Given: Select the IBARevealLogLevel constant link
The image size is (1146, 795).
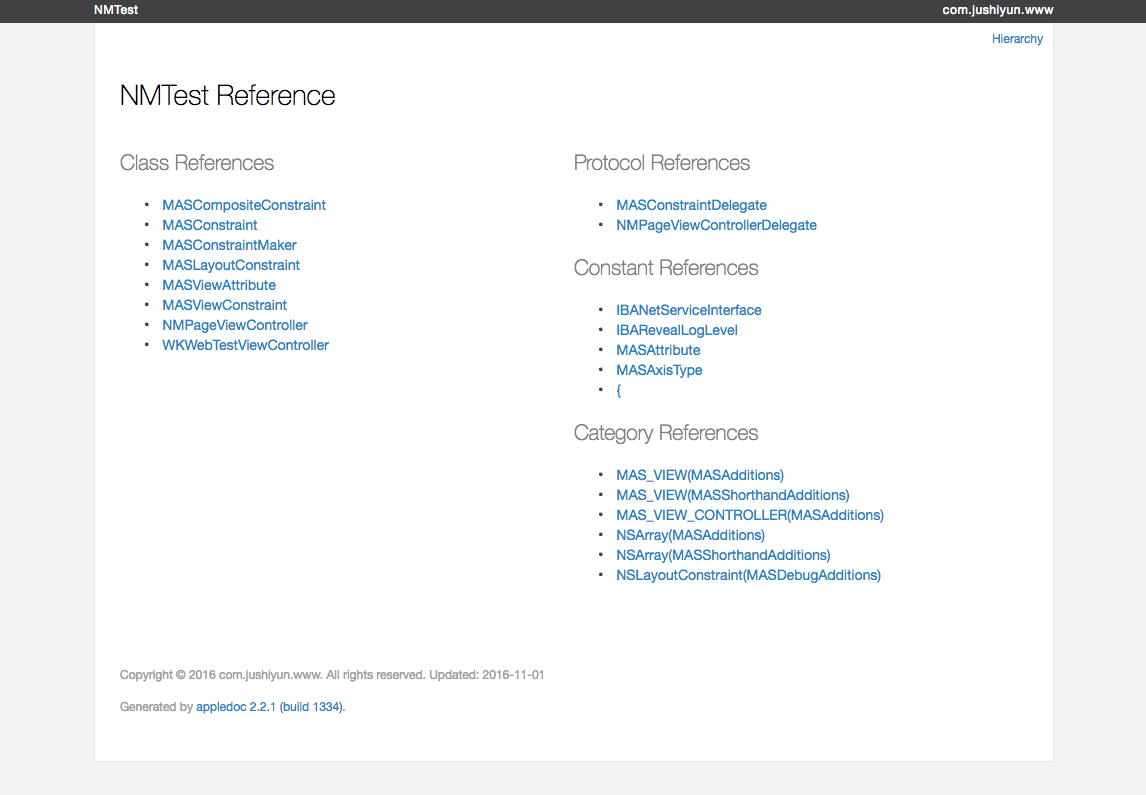Looking at the screenshot, I should [677, 330].
